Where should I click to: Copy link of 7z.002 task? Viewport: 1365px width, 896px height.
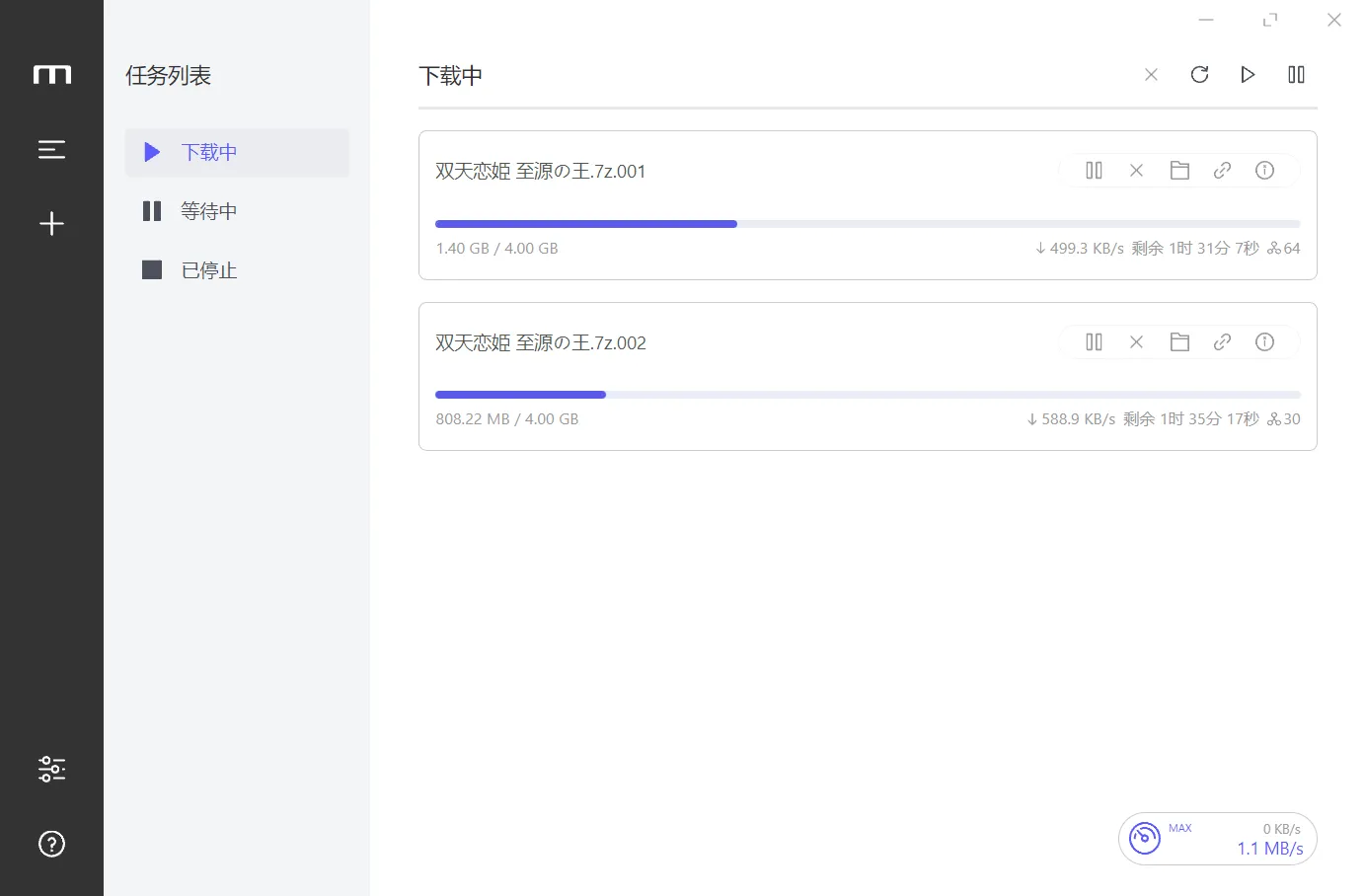tap(1222, 342)
